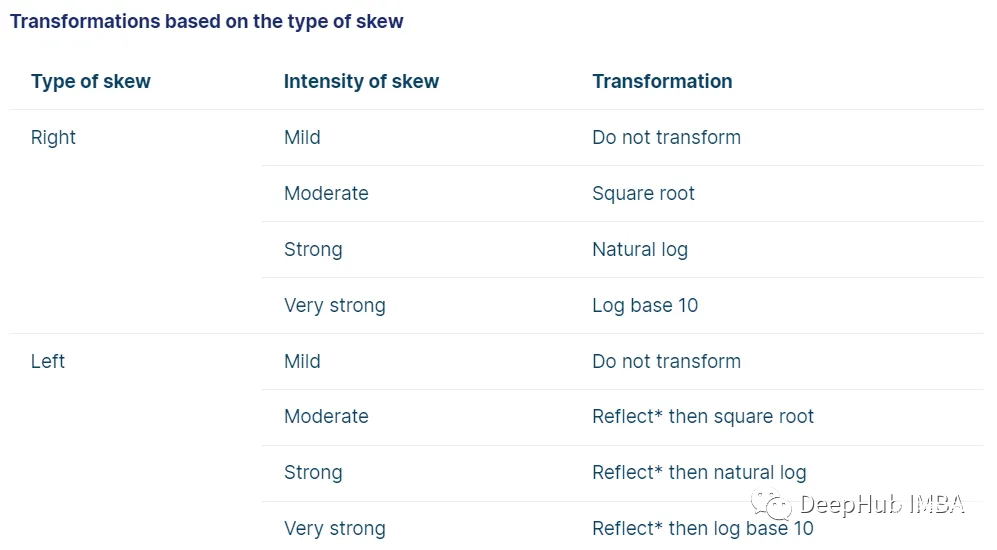Viewport: 997px width, 550px height.
Task: Click 'Do not transform' in Left Mild row
Action: point(666,361)
